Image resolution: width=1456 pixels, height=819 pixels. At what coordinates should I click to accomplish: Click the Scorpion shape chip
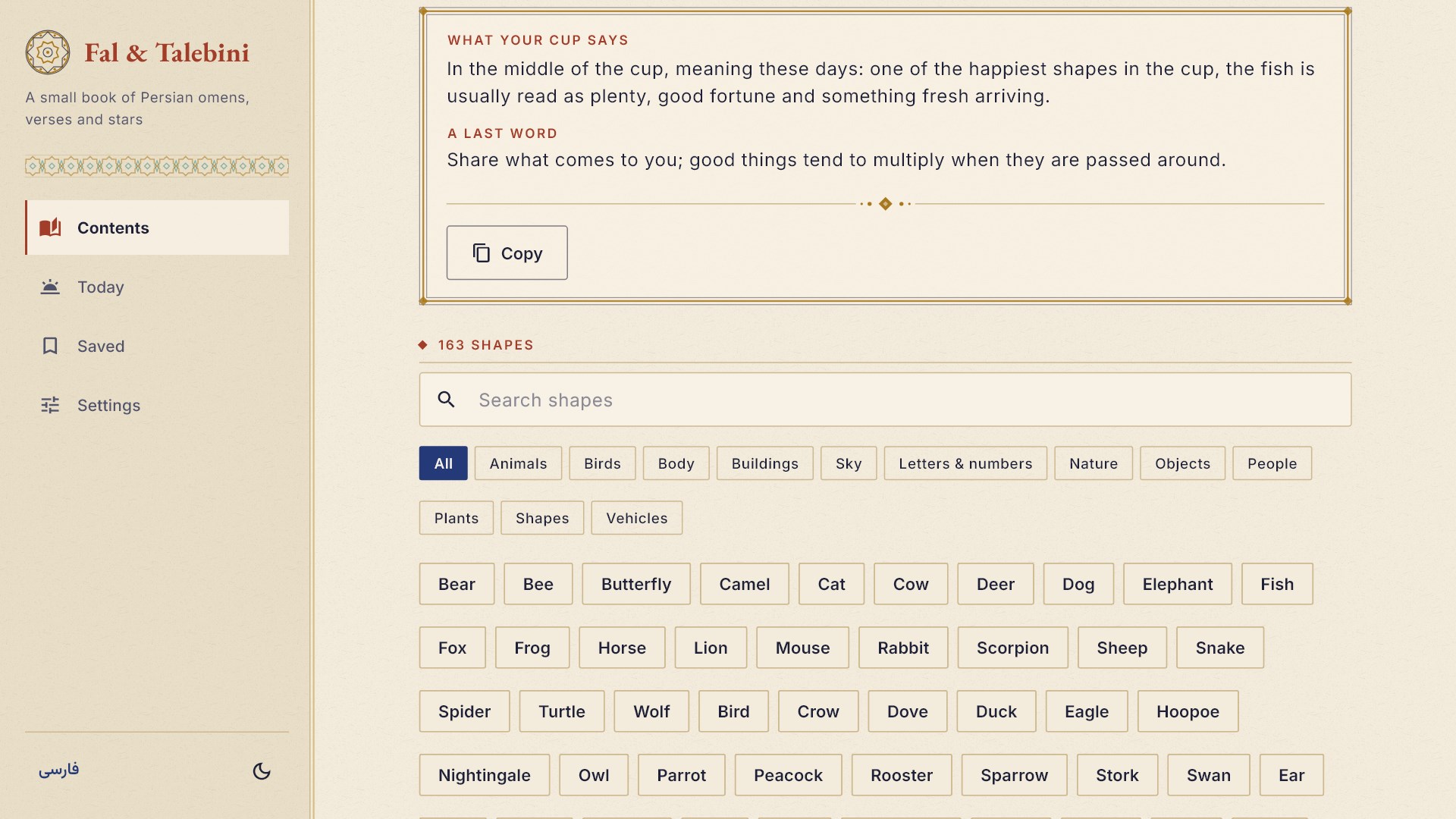point(1012,648)
